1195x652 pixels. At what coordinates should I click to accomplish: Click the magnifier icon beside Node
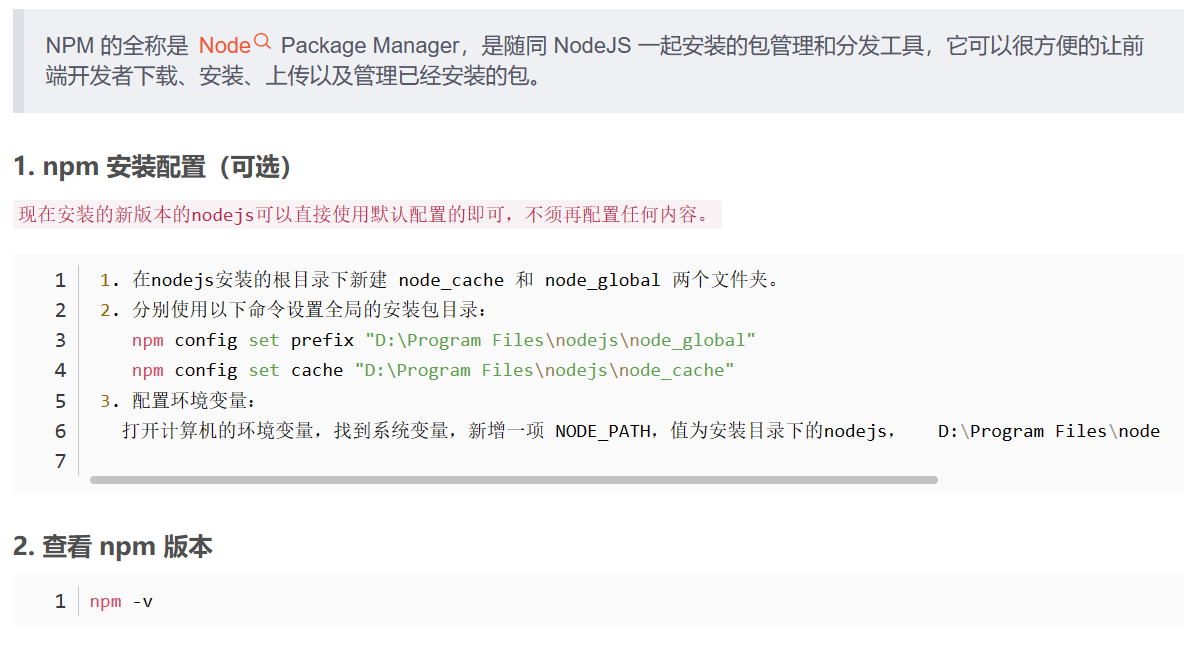coord(263,42)
